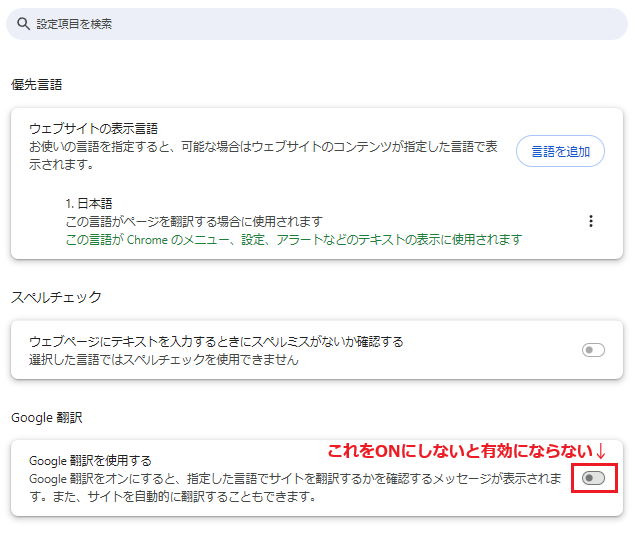Click the お使いの言語を指定すると description text

point(263,155)
